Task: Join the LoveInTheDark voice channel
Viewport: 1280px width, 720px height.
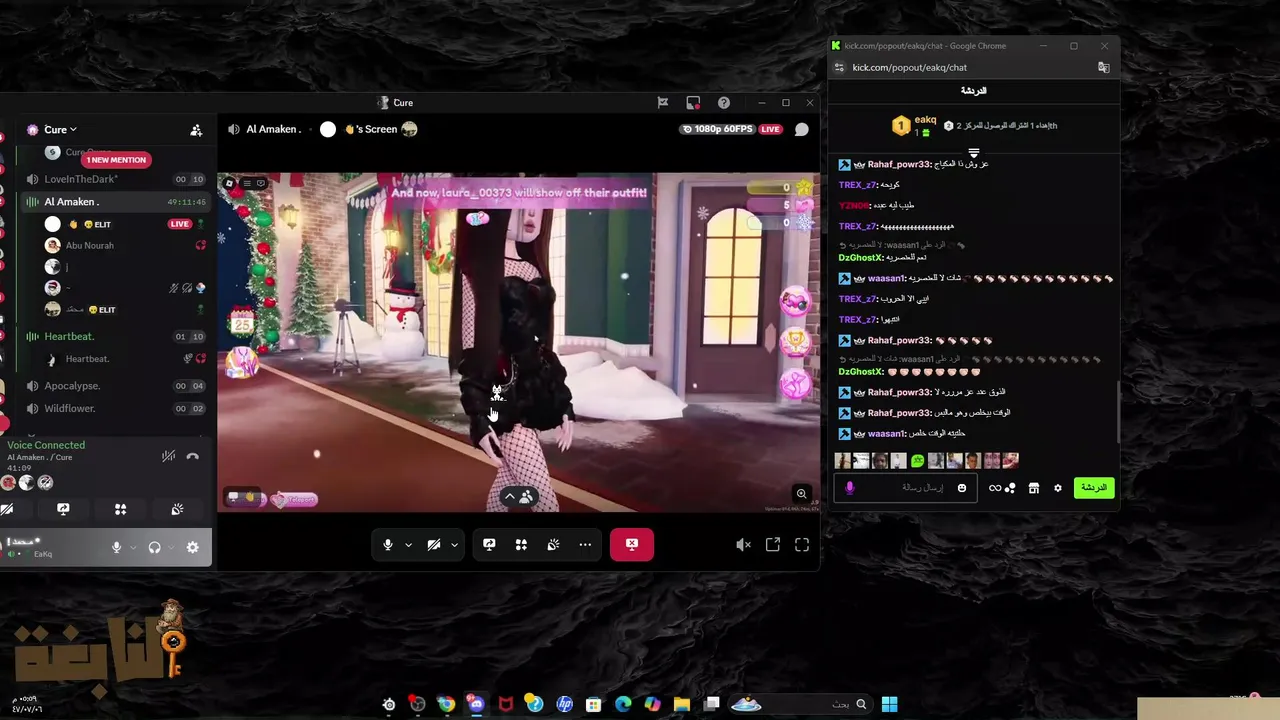Action: 116,179
